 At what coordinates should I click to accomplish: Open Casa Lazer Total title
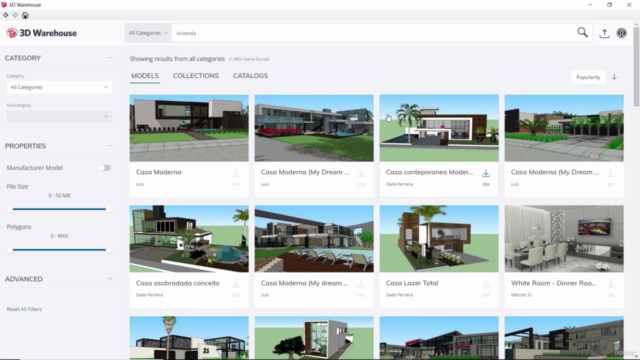coord(412,283)
